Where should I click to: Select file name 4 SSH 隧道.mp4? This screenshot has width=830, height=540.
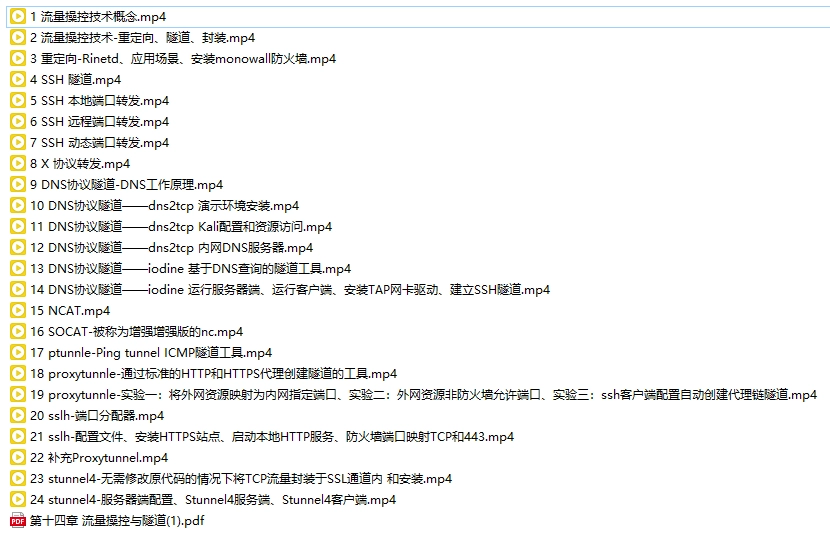tap(76, 80)
